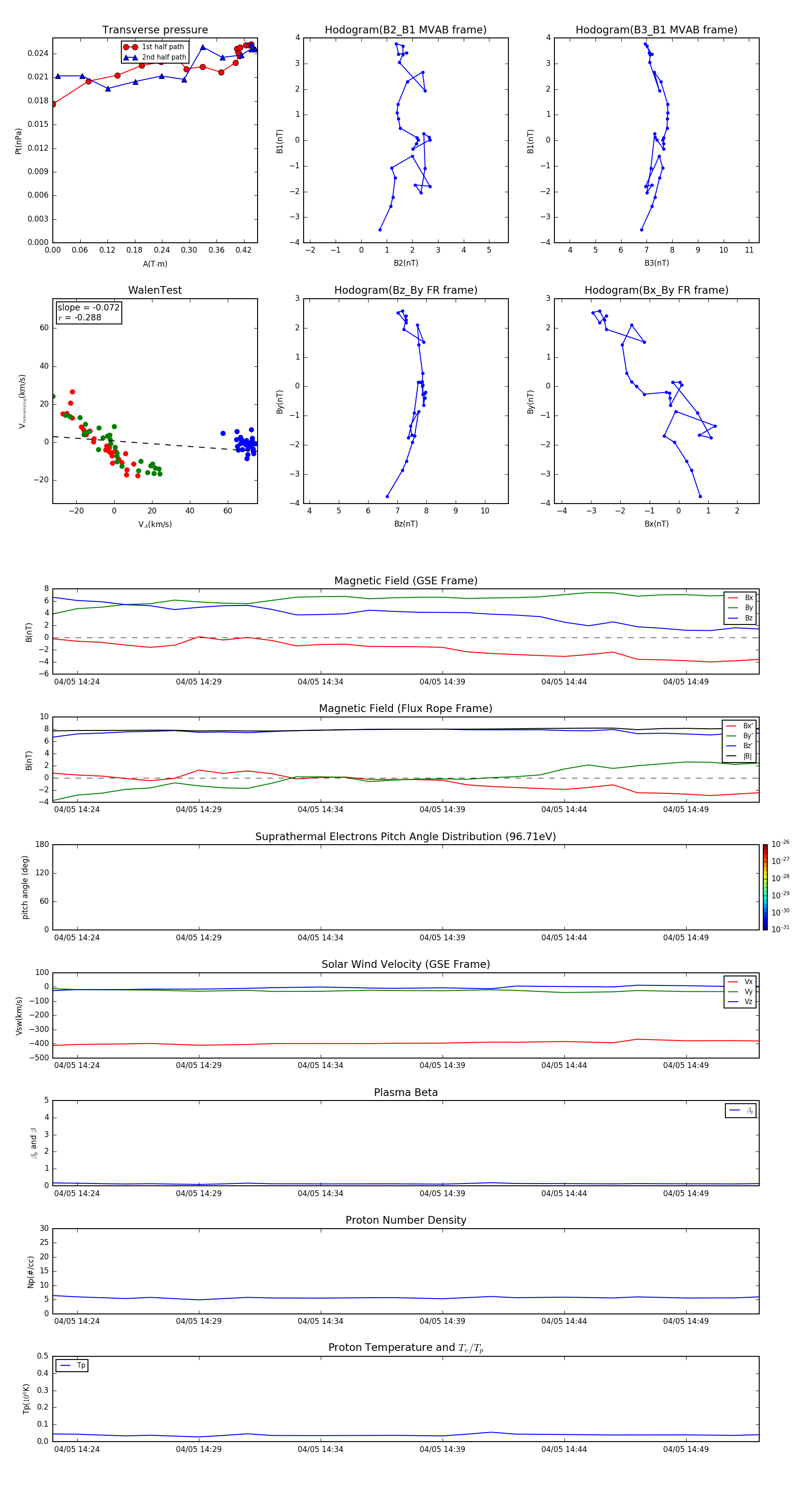The height and width of the screenshot is (1489, 812).
Task: Select the '2nd half path' legend entry
Action: [155, 57]
